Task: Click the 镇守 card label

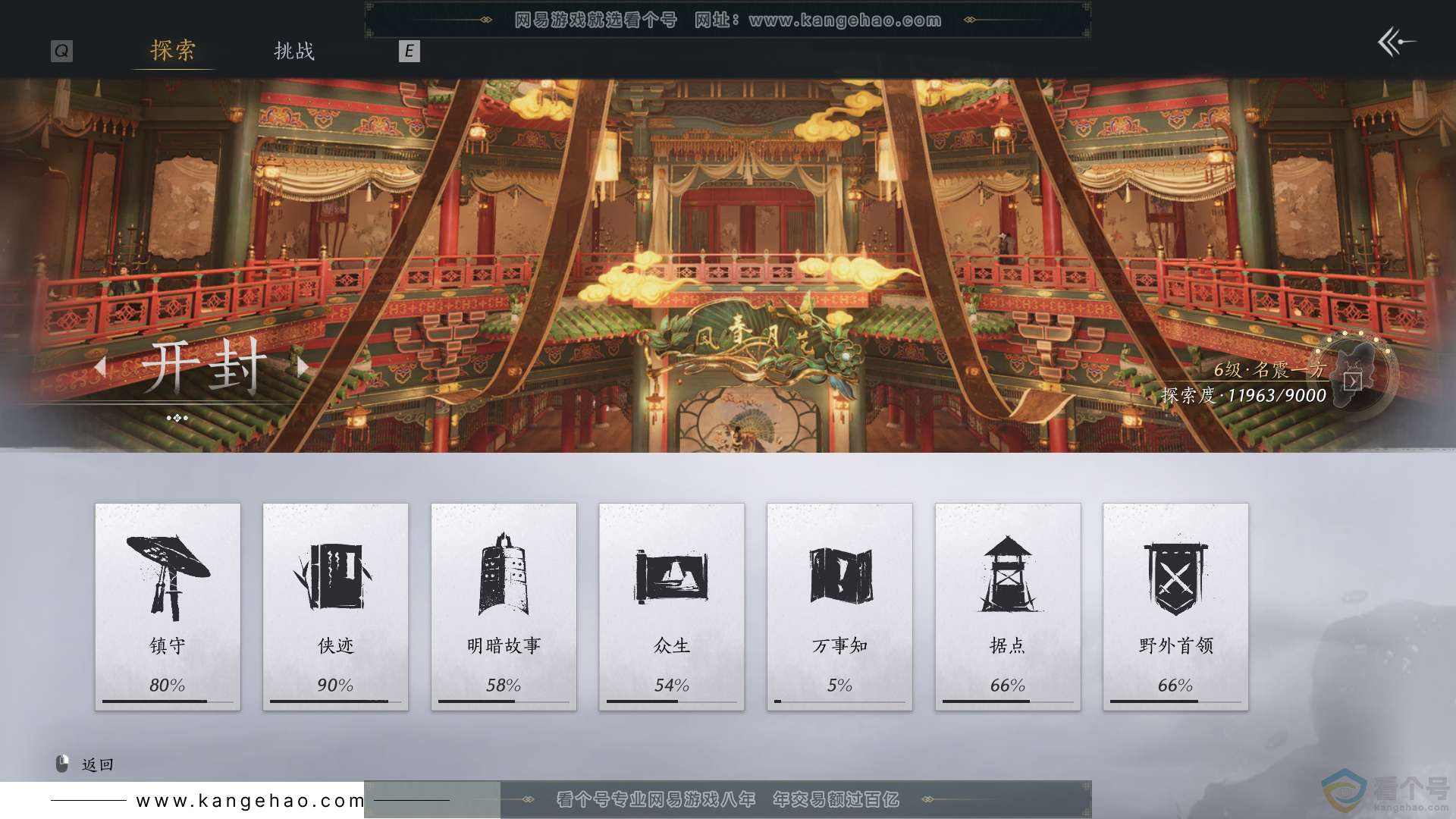Action: (168, 645)
